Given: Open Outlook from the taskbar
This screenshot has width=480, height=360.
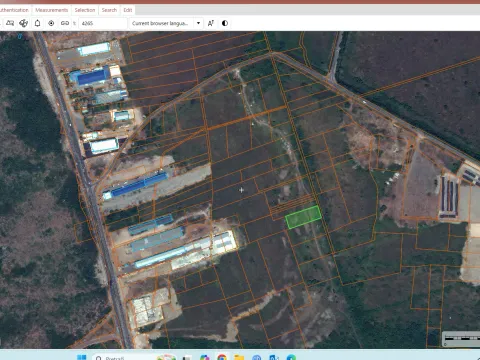Looking at the screenshot, I should (274, 358).
